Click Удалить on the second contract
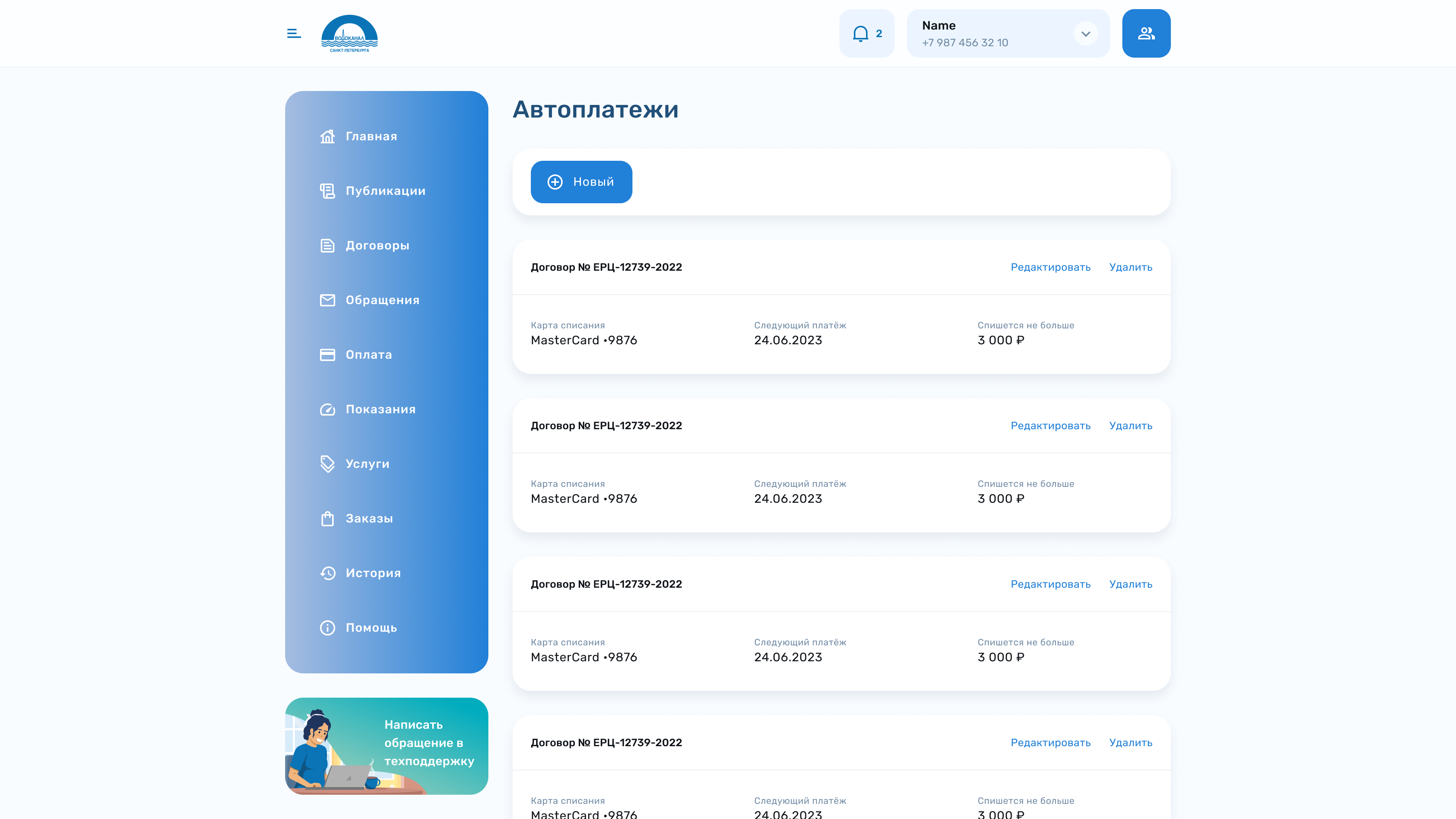1456x819 pixels. point(1130,425)
